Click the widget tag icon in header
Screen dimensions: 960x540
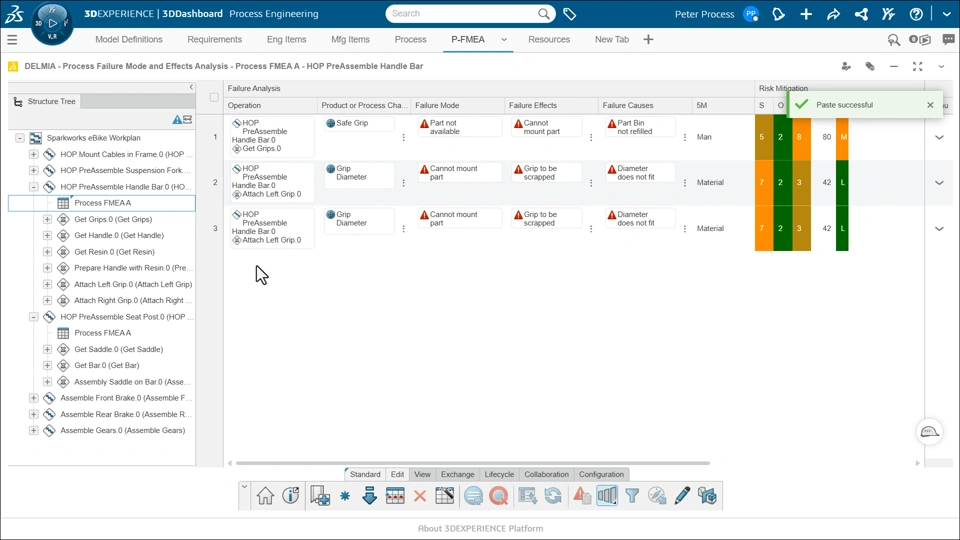(869, 66)
